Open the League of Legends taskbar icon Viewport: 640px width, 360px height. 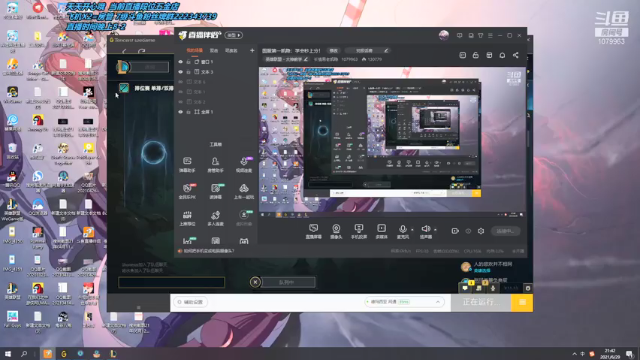click(x=113, y=353)
